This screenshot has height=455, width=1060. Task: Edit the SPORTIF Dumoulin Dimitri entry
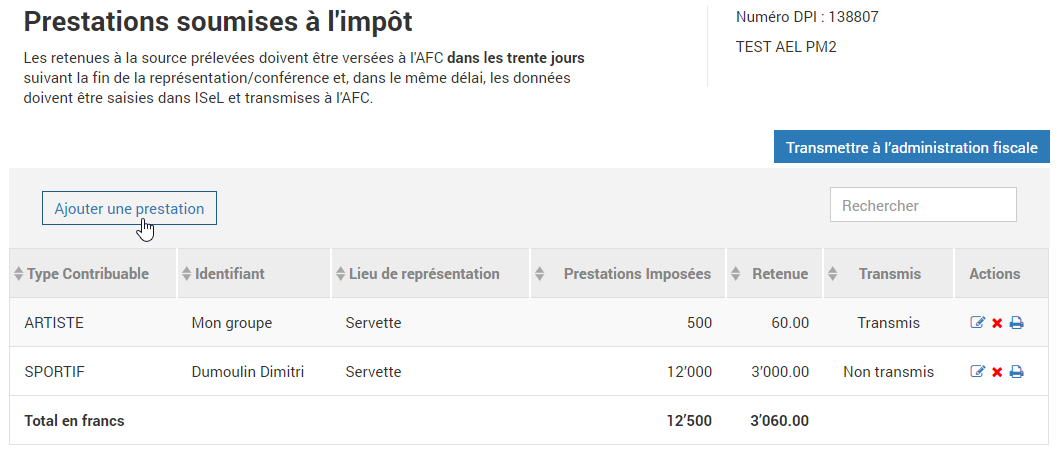[978, 372]
